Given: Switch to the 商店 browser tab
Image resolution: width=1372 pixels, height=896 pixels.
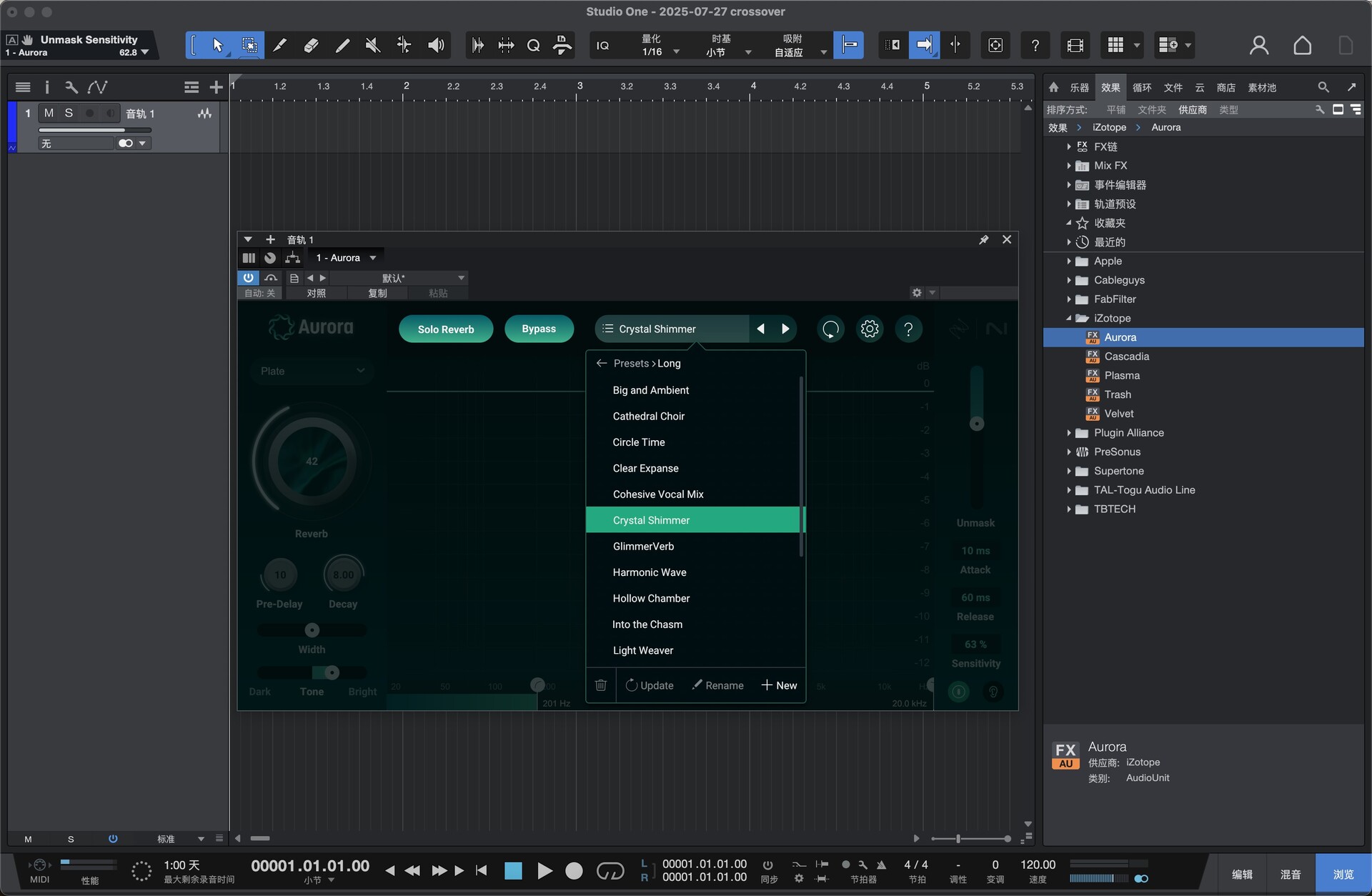Looking at the screenshot, I should (1226, 87).
